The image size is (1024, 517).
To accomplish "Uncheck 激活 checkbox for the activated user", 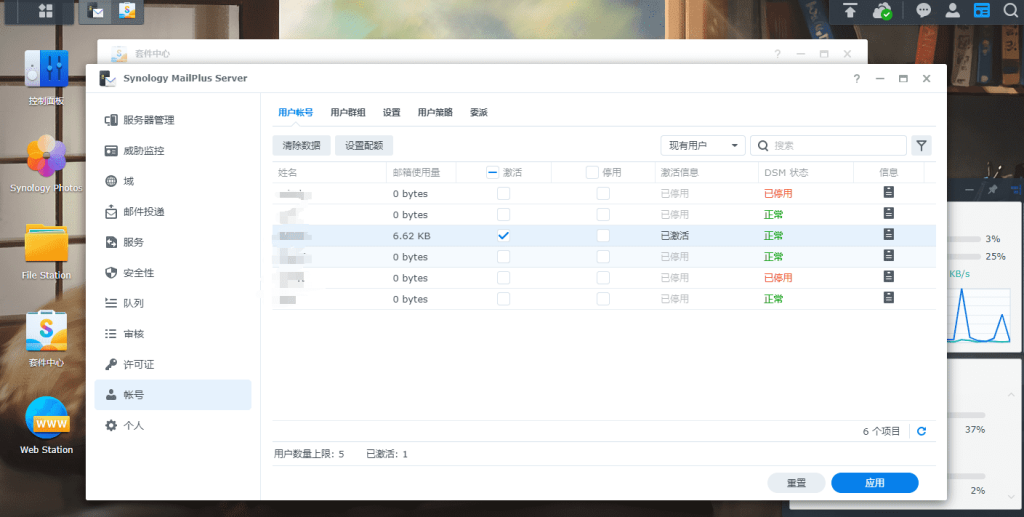I will [503, 236].
